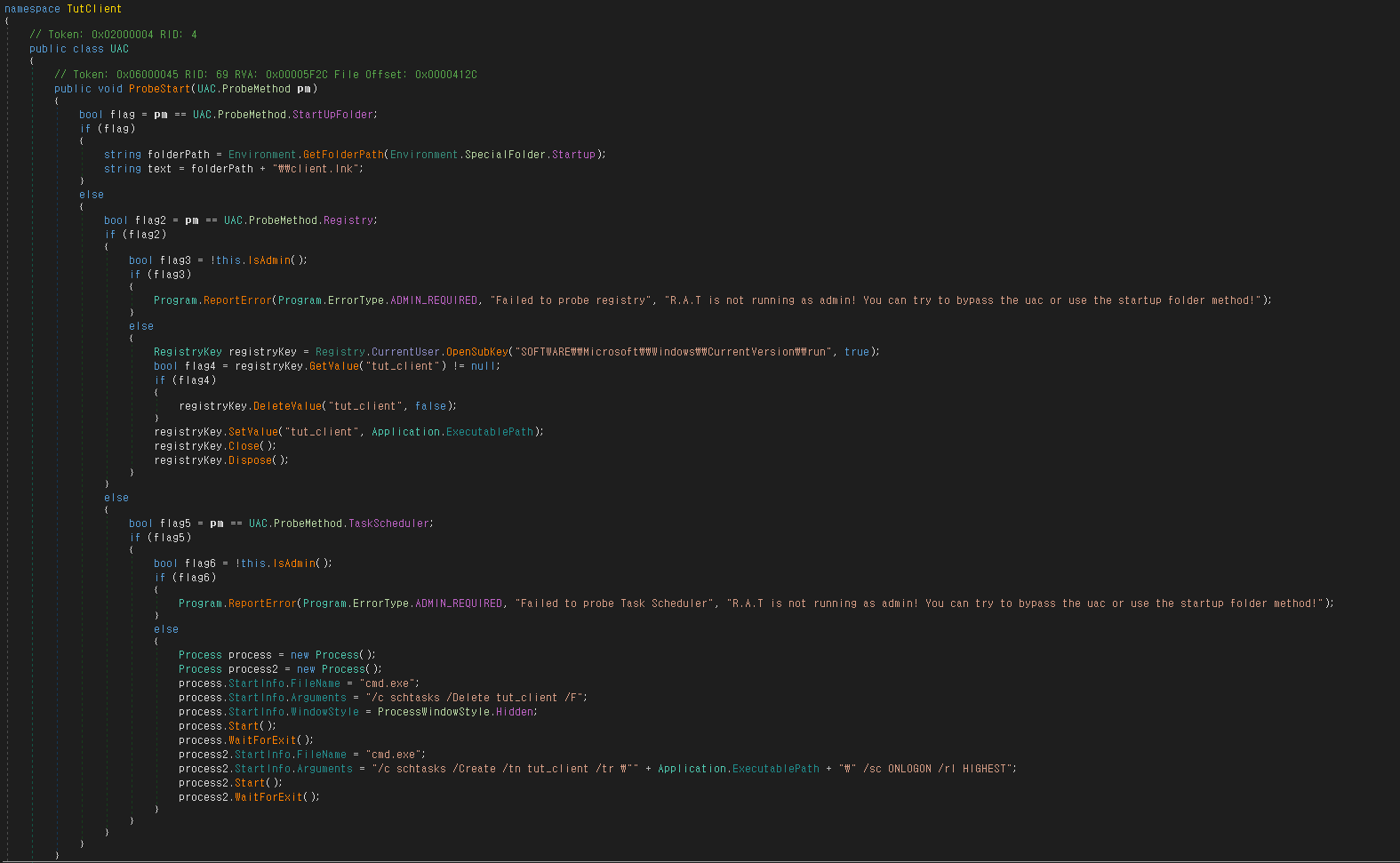Viewport: 1400px width, 863px height.
Task: Click SpecialFolder in the folderPath line
Action: pos(505,155)
